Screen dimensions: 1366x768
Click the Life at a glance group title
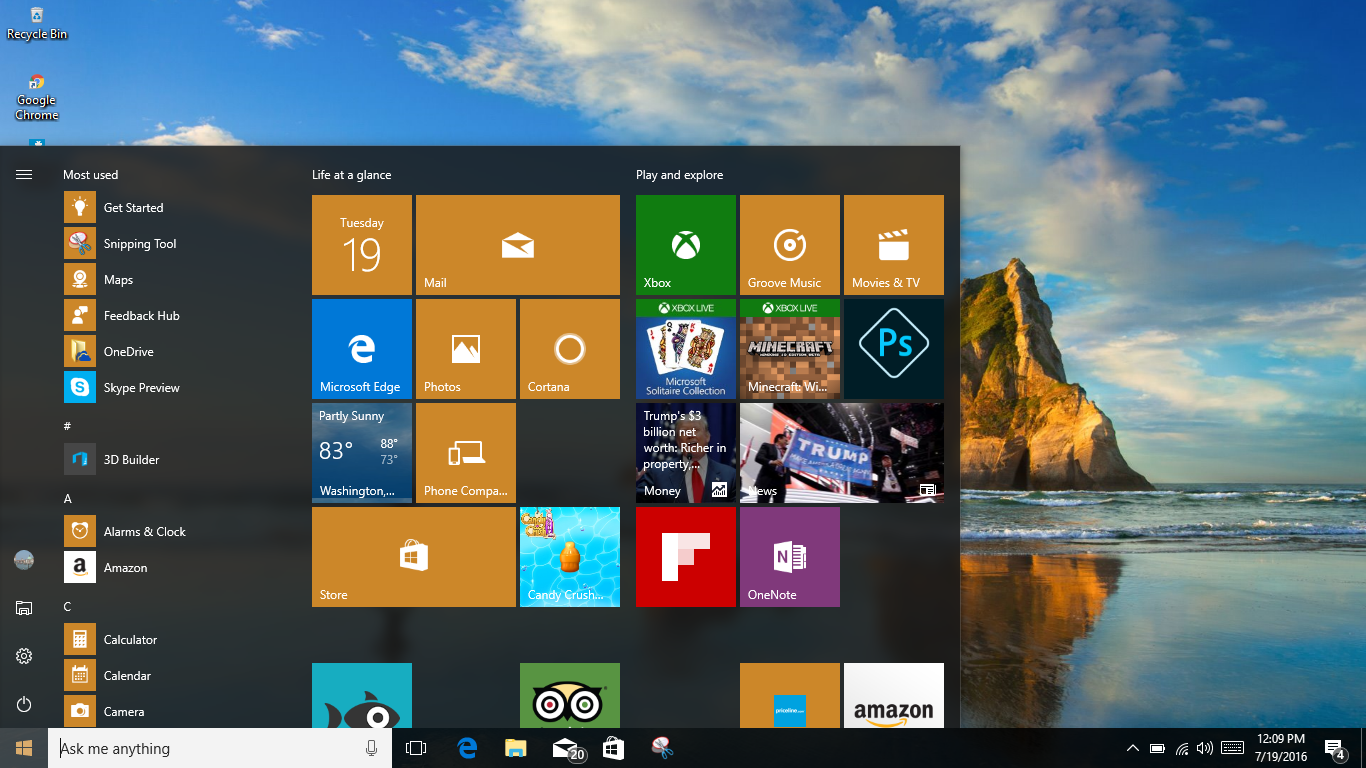[x=351, y=175]
